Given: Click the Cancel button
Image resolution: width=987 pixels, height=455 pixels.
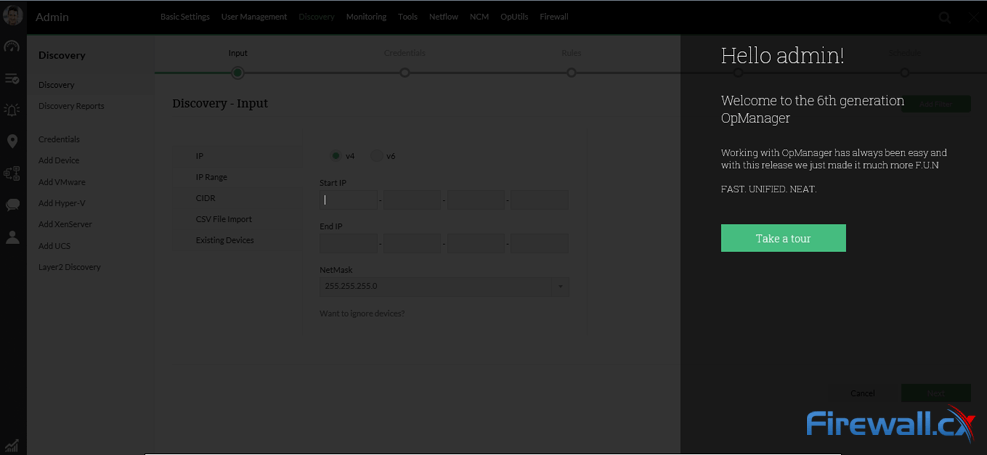Looking at the screenshot, I should [862, 393].
